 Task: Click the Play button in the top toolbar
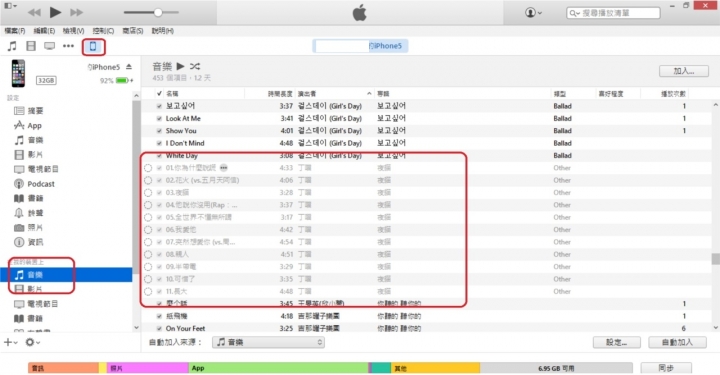55,12
